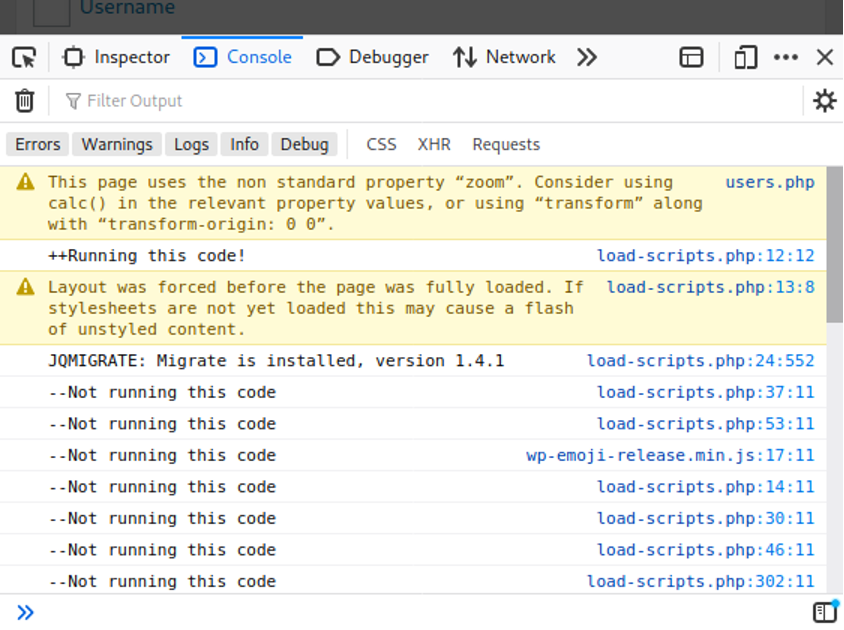The image size is (844, 630).
Task: Open load-scripts.php:12:12 source link
Action: pyautogui.click(x=706, y=256)
